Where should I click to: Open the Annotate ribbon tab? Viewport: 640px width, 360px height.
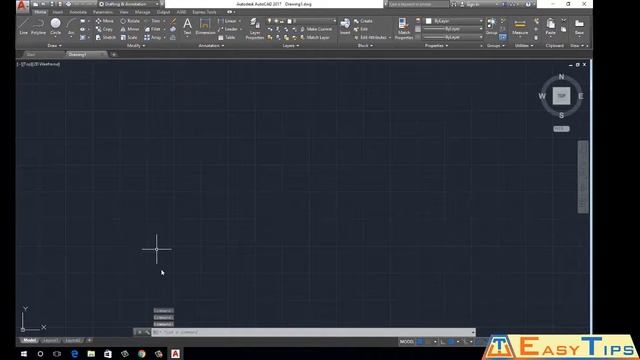[78, 12]
